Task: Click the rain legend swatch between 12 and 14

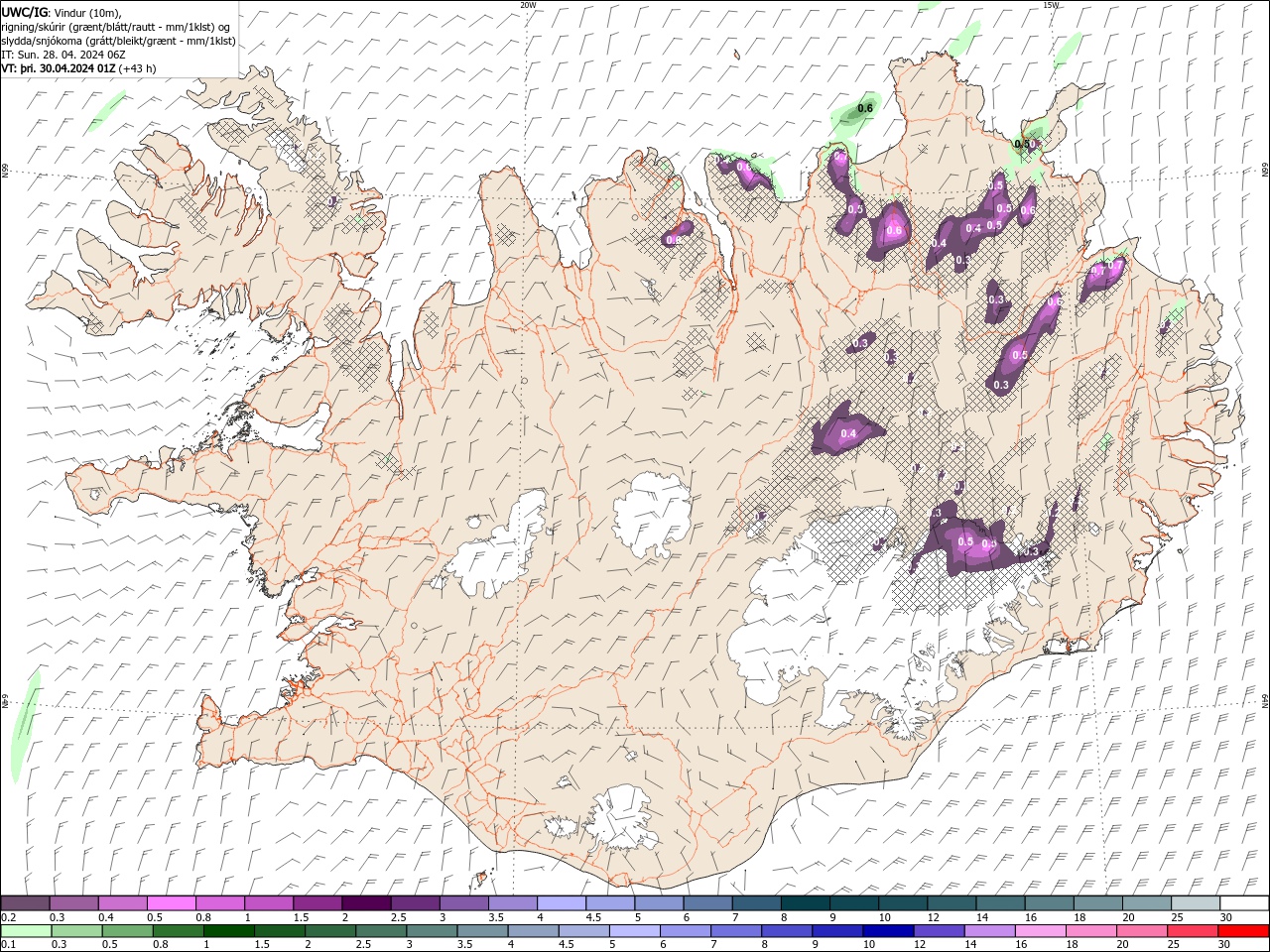Action: 938,931
